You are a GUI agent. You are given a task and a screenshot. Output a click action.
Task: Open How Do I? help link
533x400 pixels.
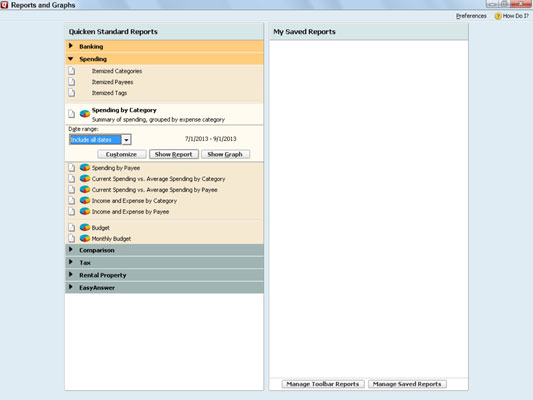[516, 16]
